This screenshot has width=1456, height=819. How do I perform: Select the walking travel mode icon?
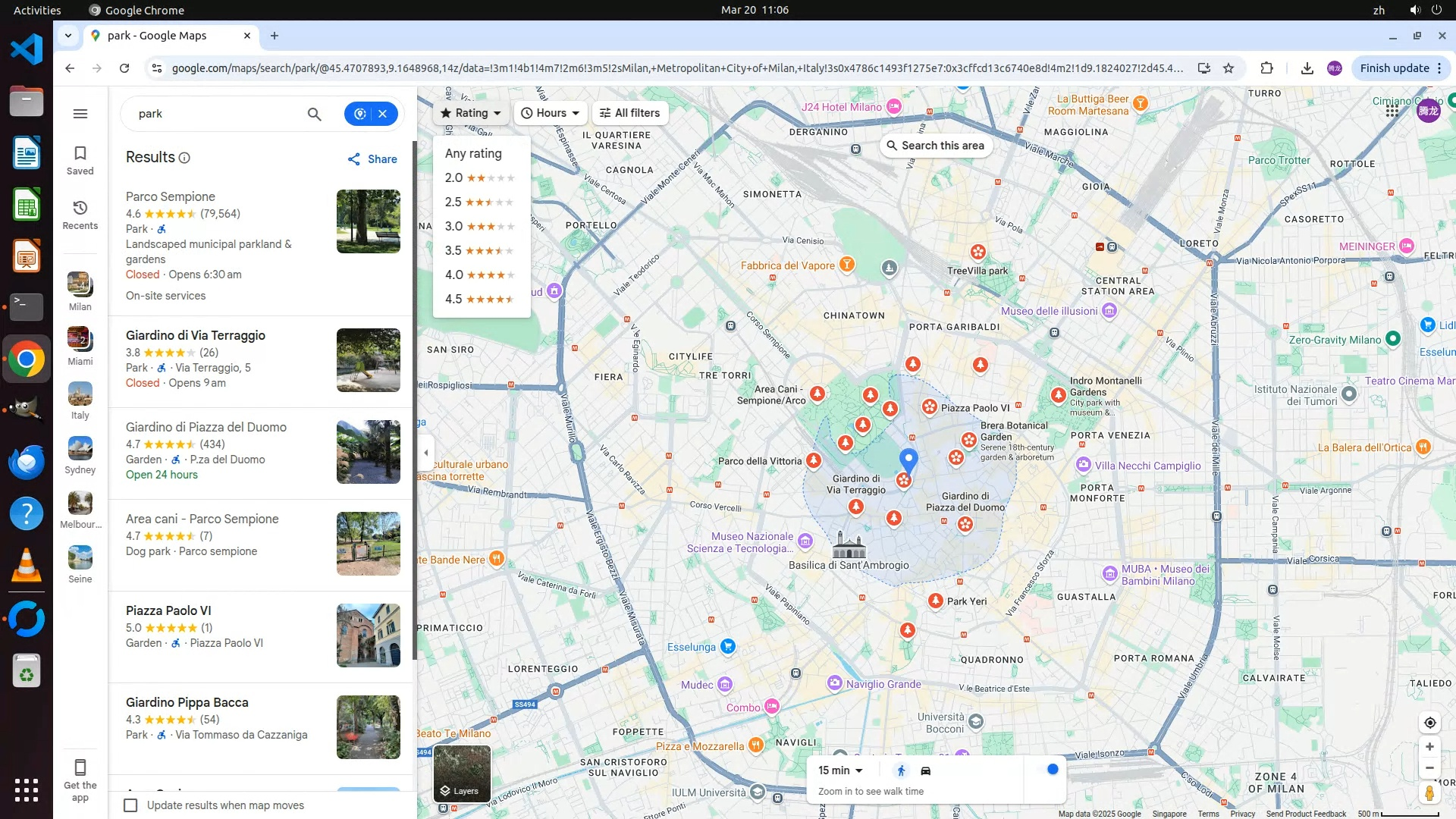click(x=901, y=770)
